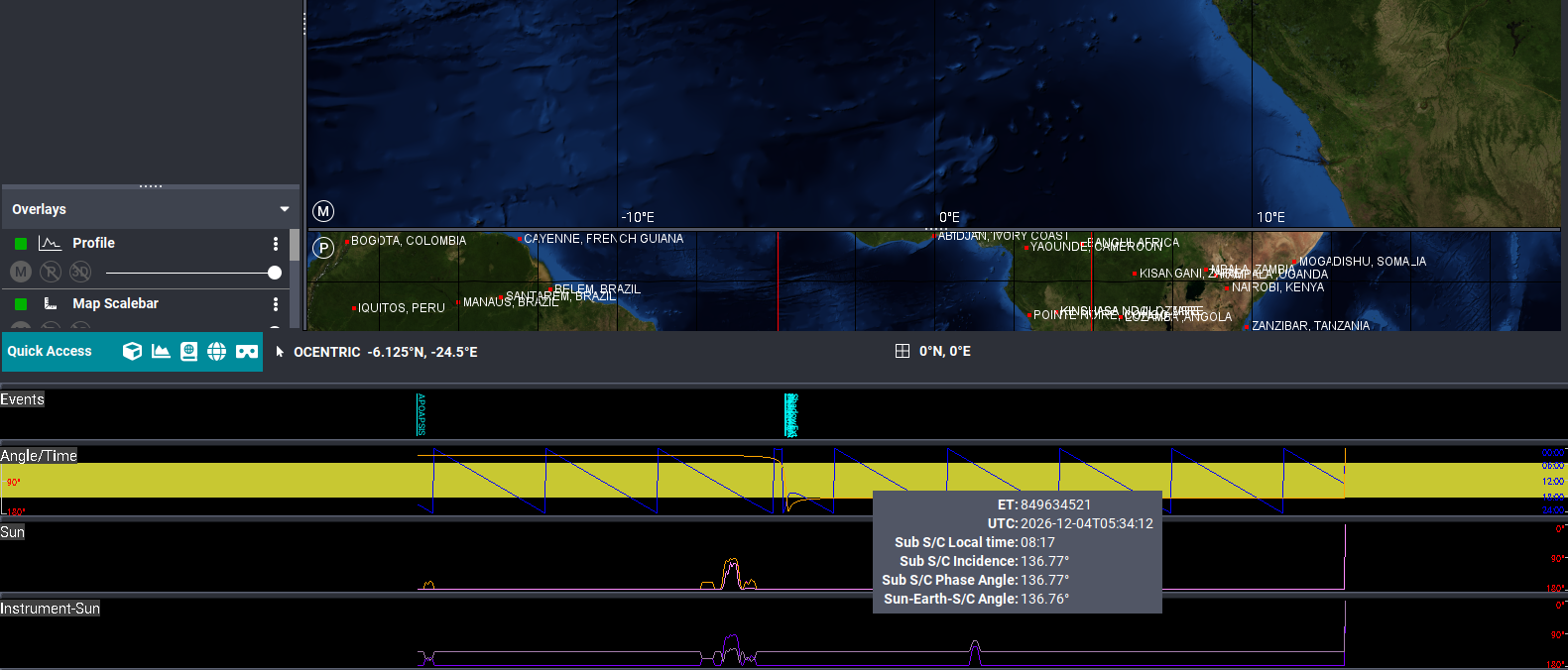Click ZANZIBAR, TANZANIA city label

click(1310, 326)
